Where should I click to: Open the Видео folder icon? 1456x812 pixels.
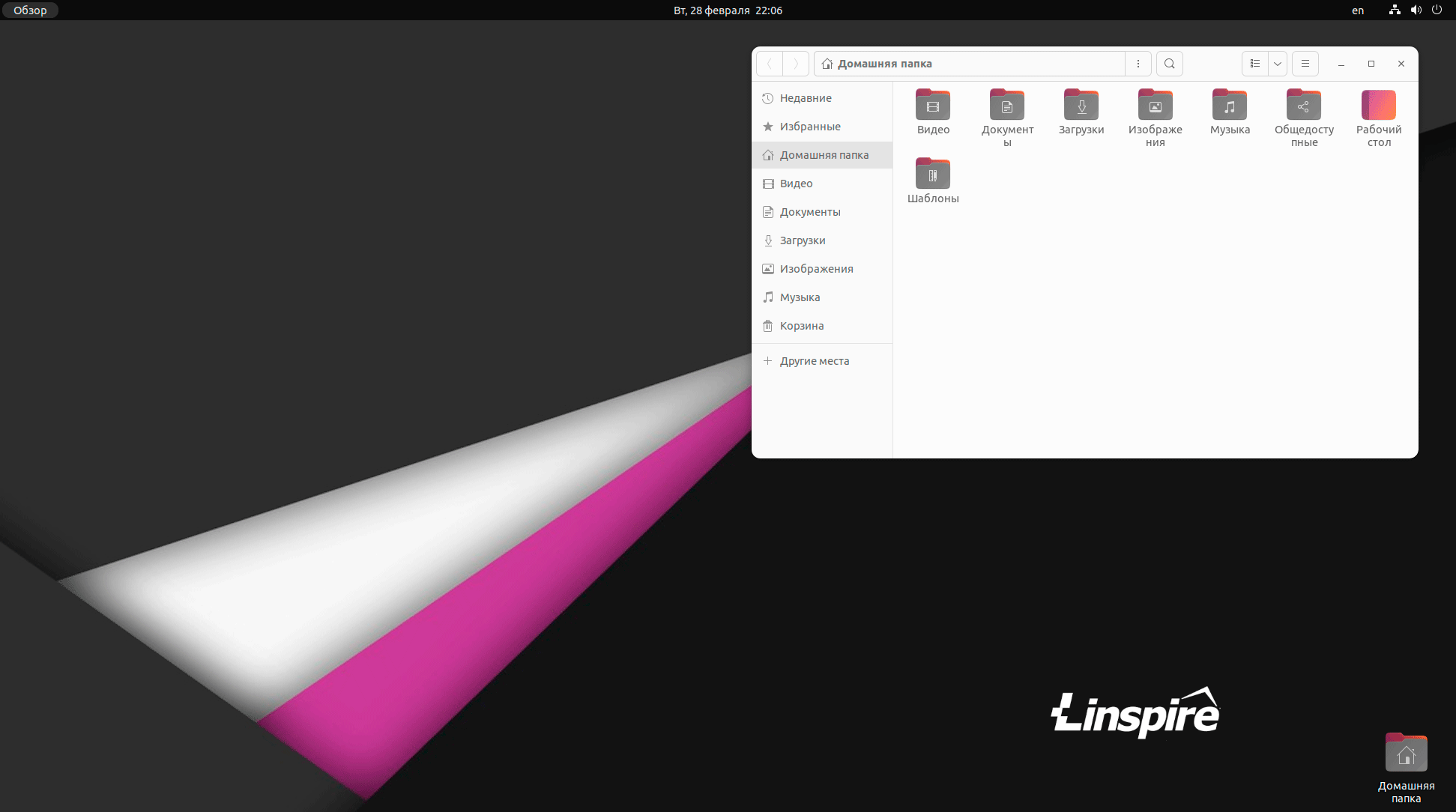pyautogui.click(x=932, y=106)
